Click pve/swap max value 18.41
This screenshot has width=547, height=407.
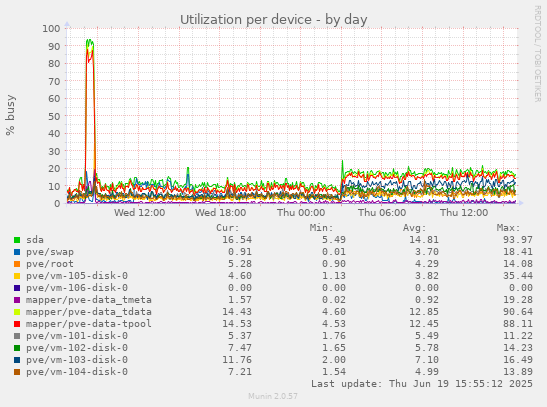coord(518,252)
